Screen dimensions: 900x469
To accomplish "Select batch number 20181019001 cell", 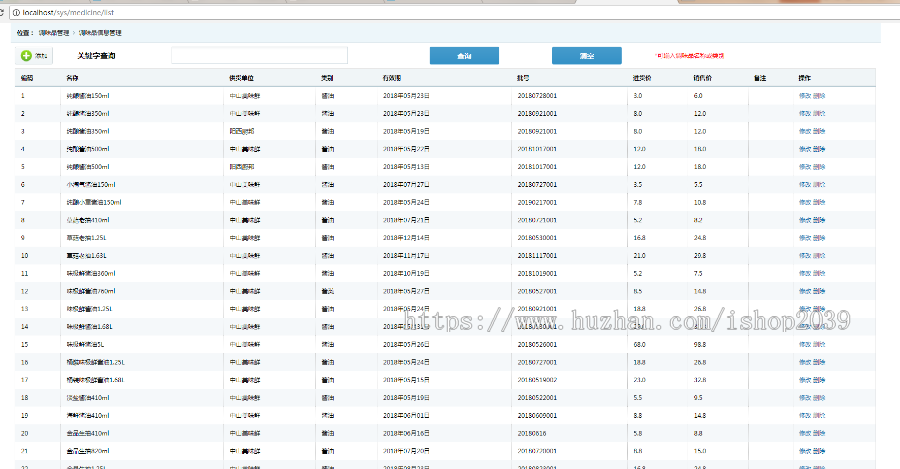I will pyautogui.click(x=537, y=273).
